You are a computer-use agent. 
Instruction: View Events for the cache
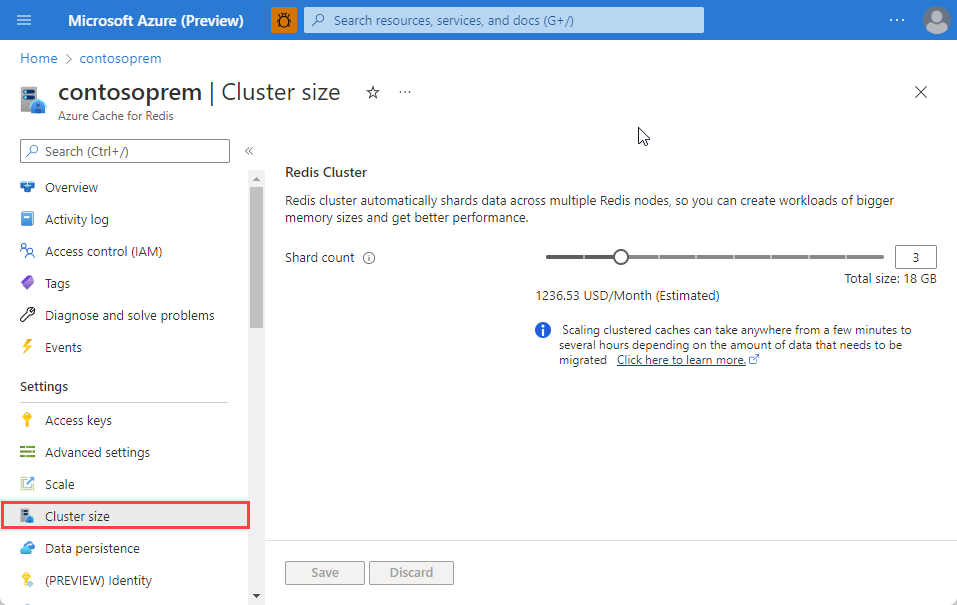tap(60, 347)
